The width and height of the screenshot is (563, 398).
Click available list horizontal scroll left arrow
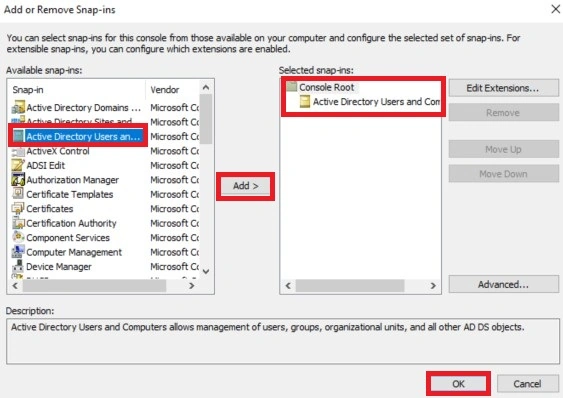point(15,286)
